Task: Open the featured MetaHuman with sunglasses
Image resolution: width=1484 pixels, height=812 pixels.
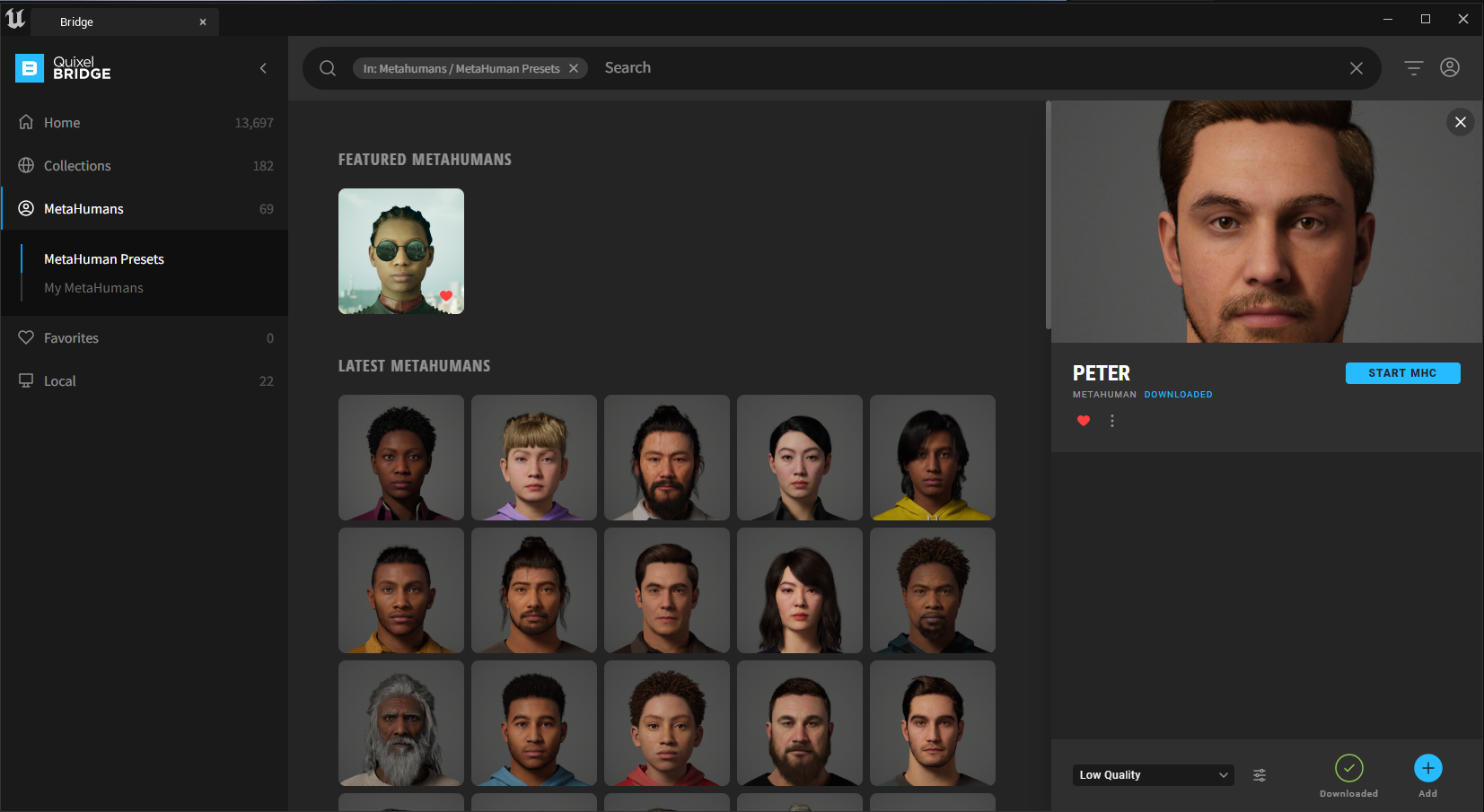Action: (x=401, y=251)
